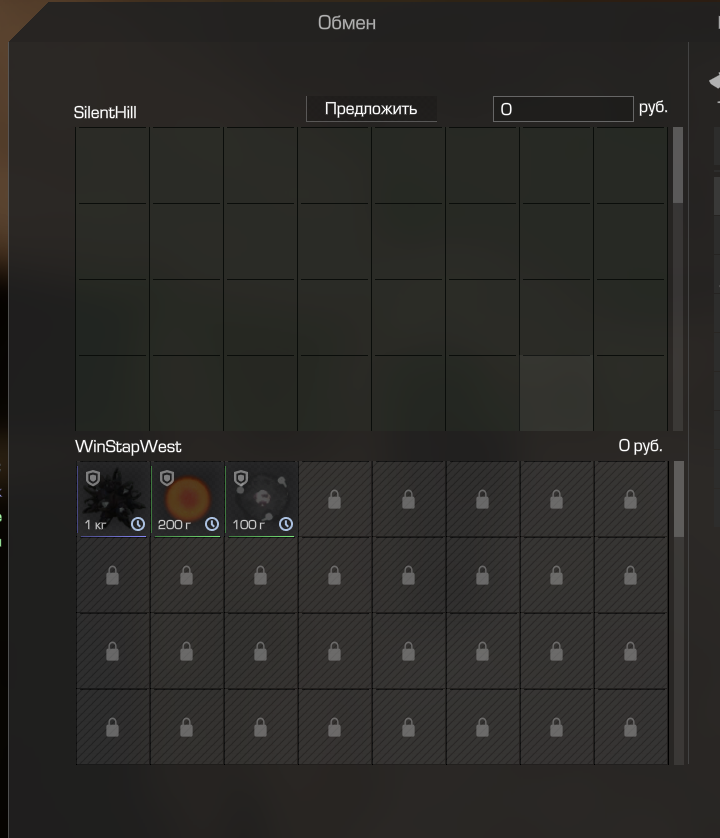Click shield icon on the 1 кг item

(93, 478)
